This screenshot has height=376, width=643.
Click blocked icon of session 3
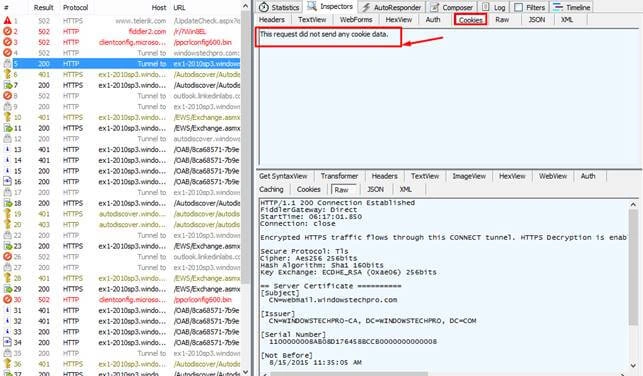[7, 42]
